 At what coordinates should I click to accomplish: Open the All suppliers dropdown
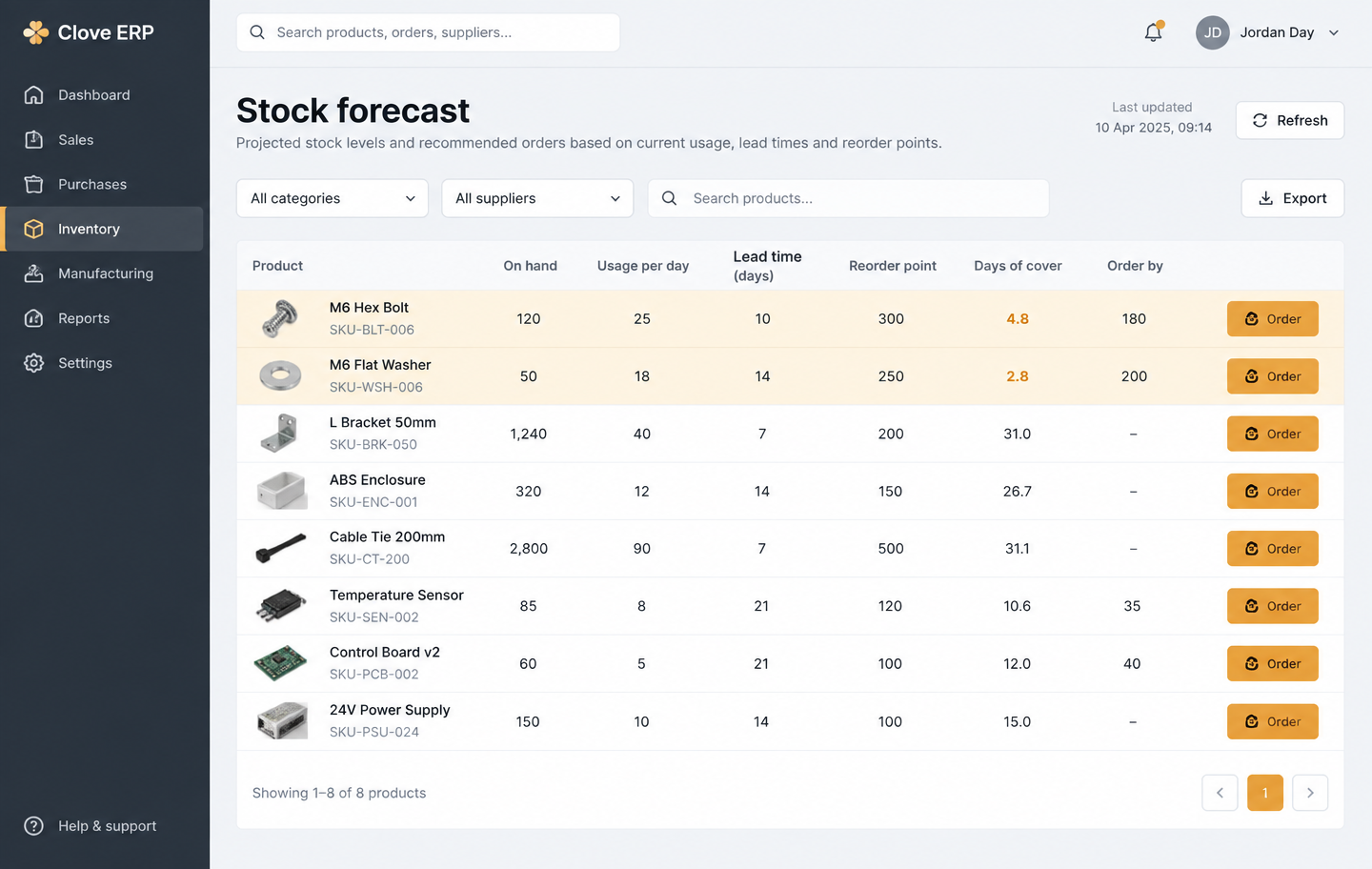click(x=537, y=198)
